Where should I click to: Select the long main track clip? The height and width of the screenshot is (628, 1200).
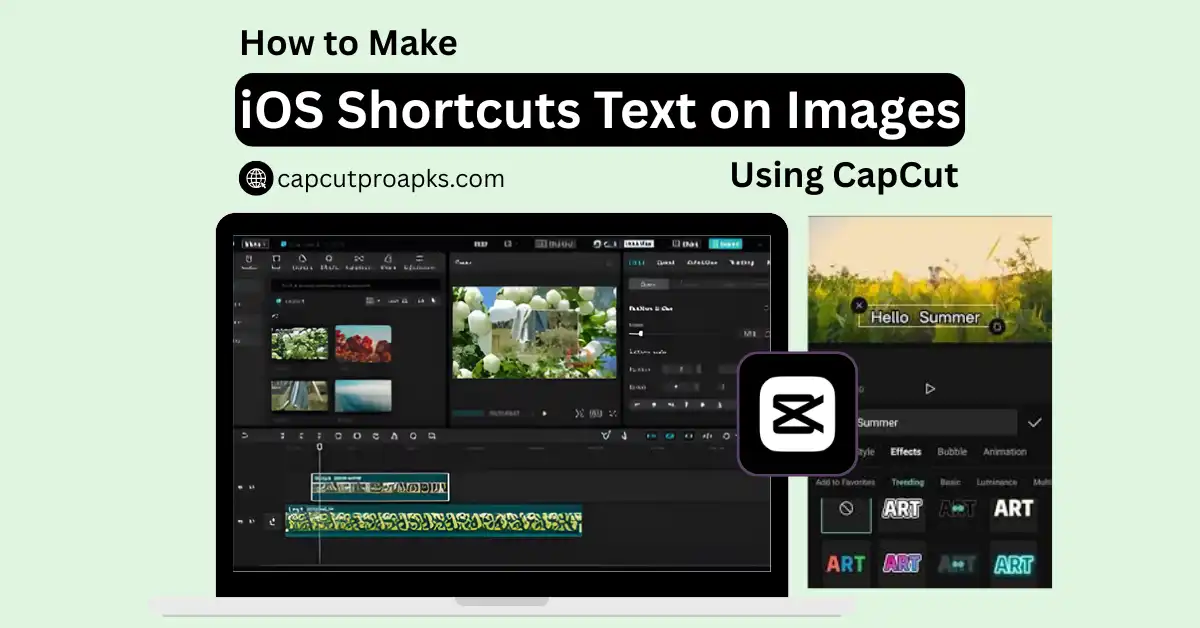pyautogui.click(x=434, y=521)
